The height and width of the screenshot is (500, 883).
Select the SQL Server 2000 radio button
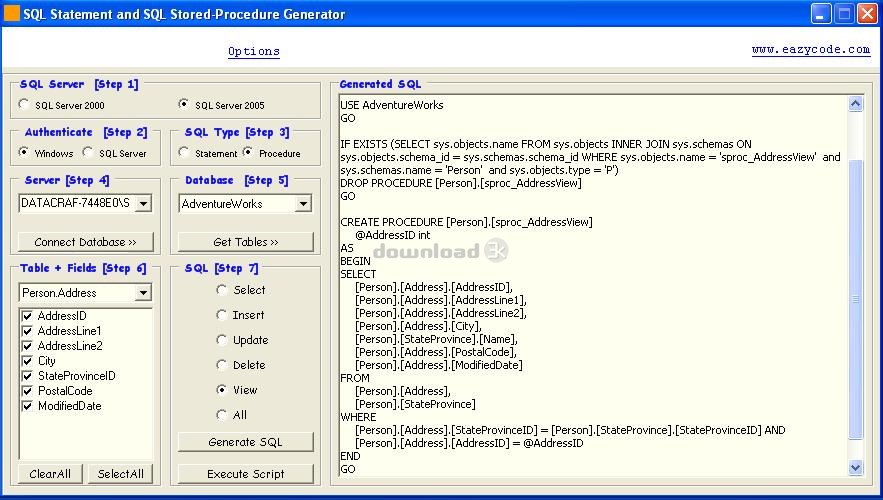pyautogui.click(x=25, y=104)
